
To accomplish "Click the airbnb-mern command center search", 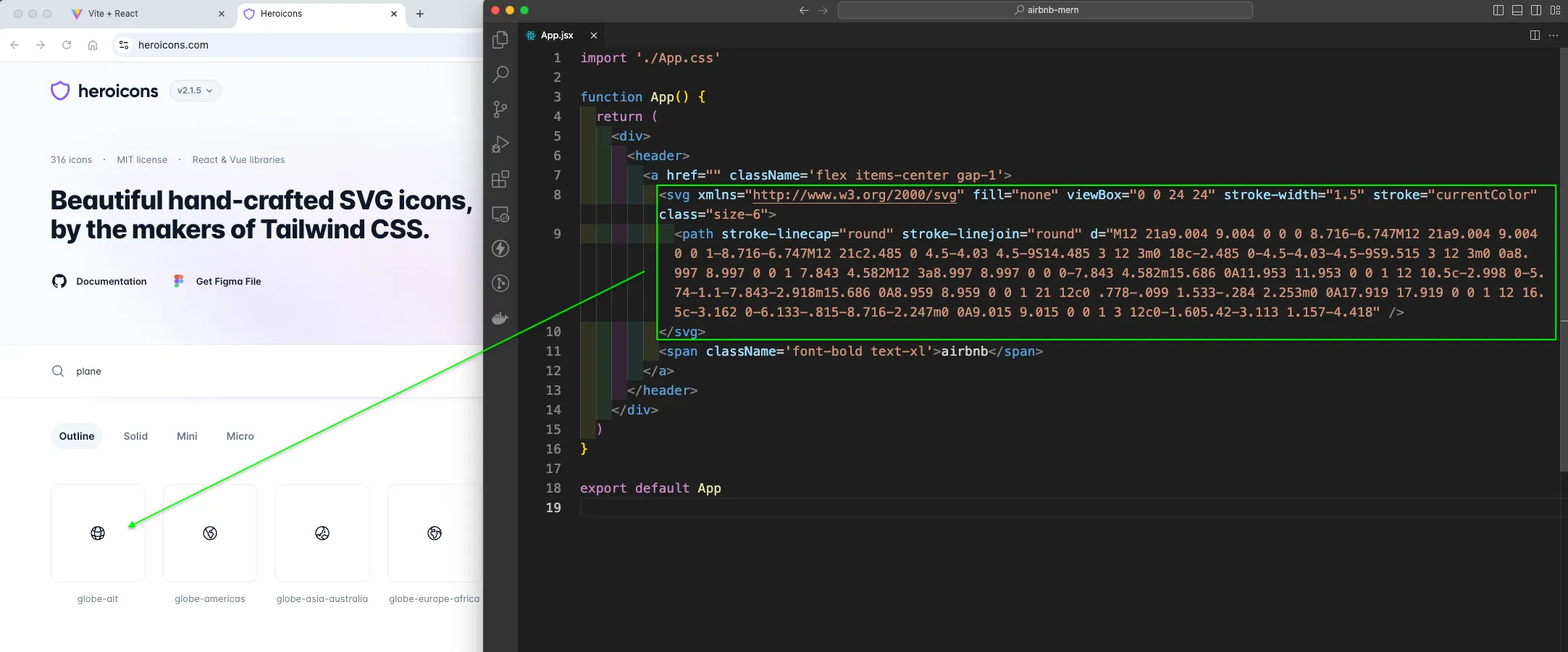I will [x=1045, y=10].
